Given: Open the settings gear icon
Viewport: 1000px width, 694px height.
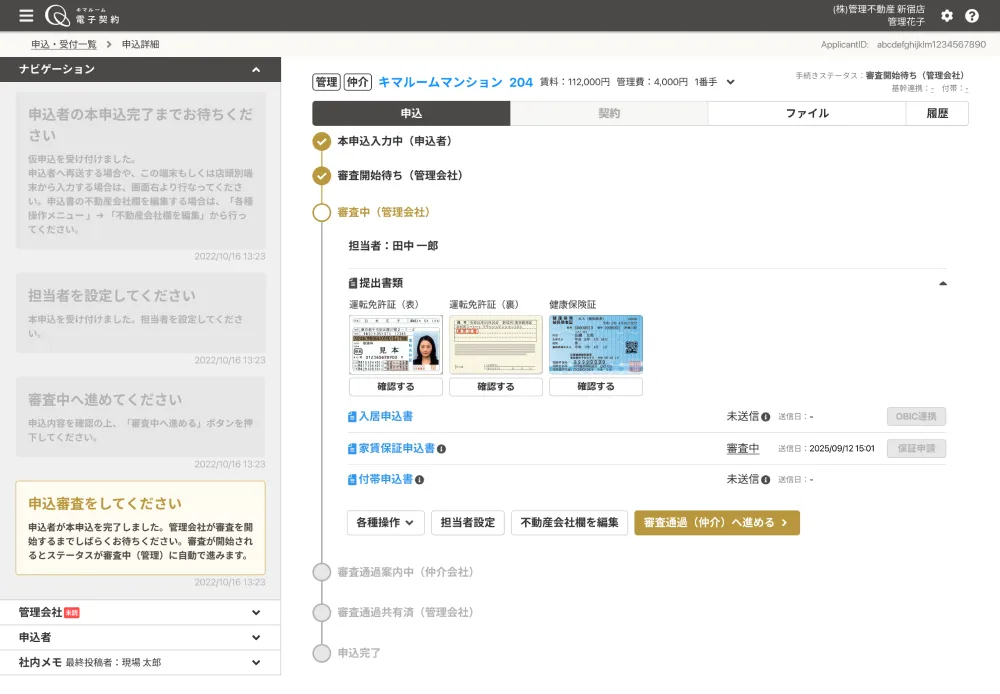Looking at the screenshot, I should [947, 15].
